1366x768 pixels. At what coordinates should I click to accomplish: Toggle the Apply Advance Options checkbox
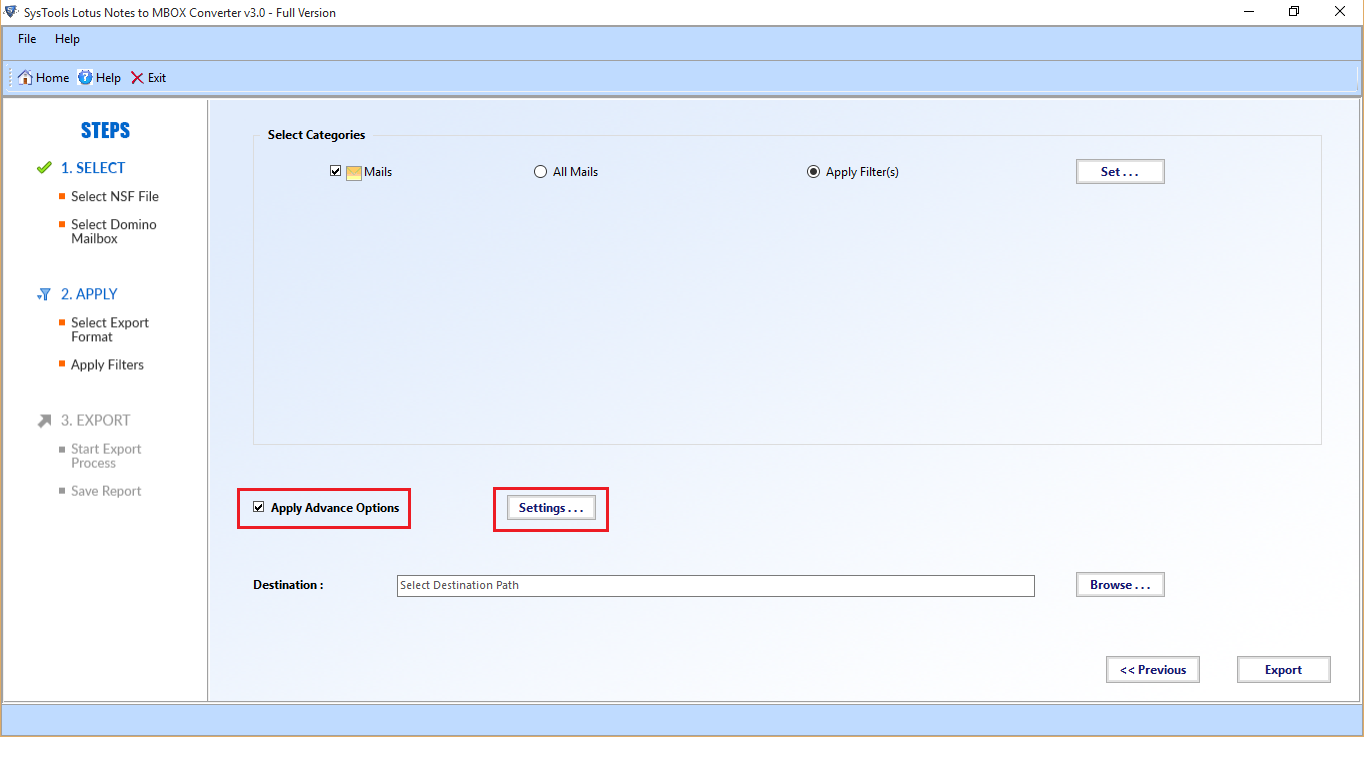tap(259, 507)
